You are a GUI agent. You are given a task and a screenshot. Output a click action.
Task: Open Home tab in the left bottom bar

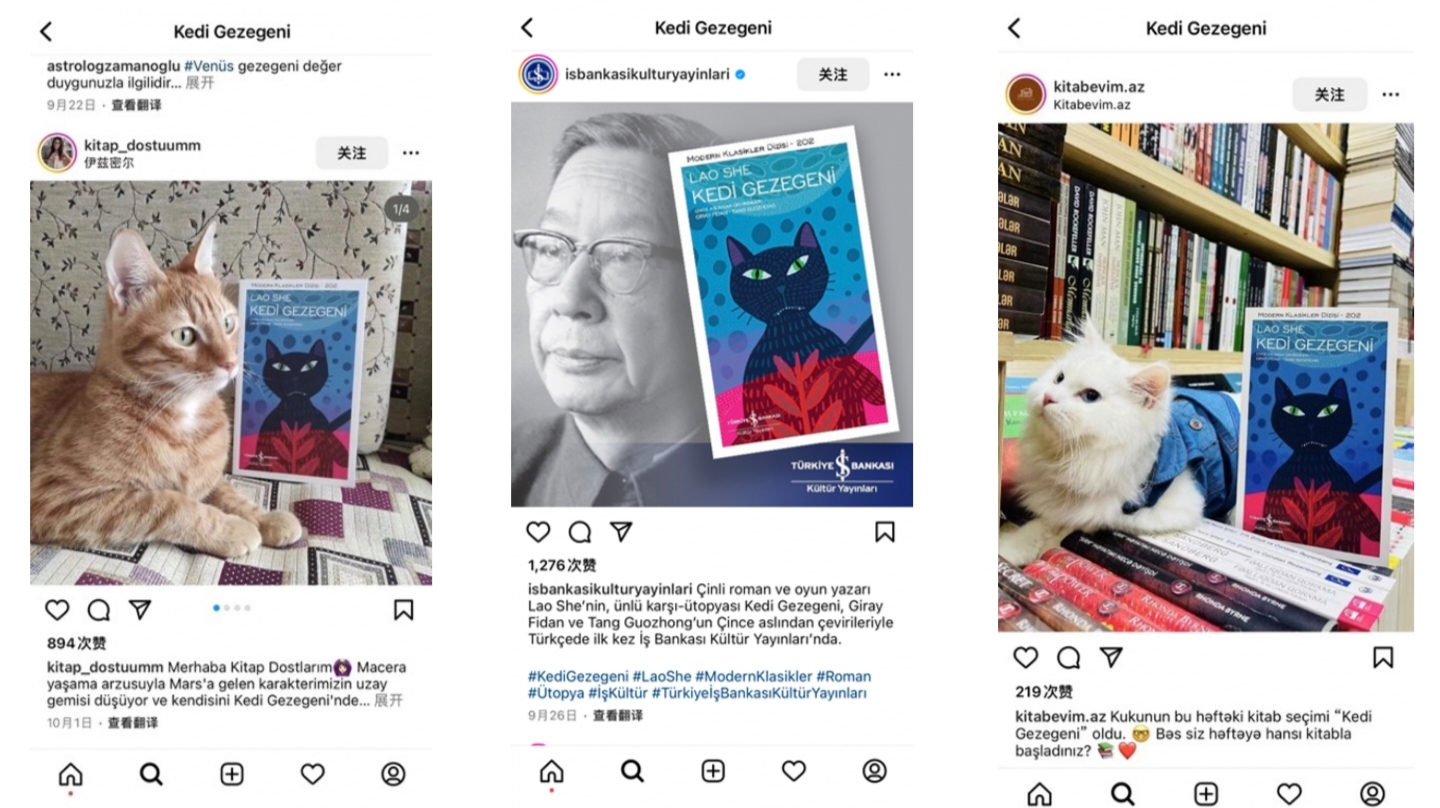tap(70, 774)
